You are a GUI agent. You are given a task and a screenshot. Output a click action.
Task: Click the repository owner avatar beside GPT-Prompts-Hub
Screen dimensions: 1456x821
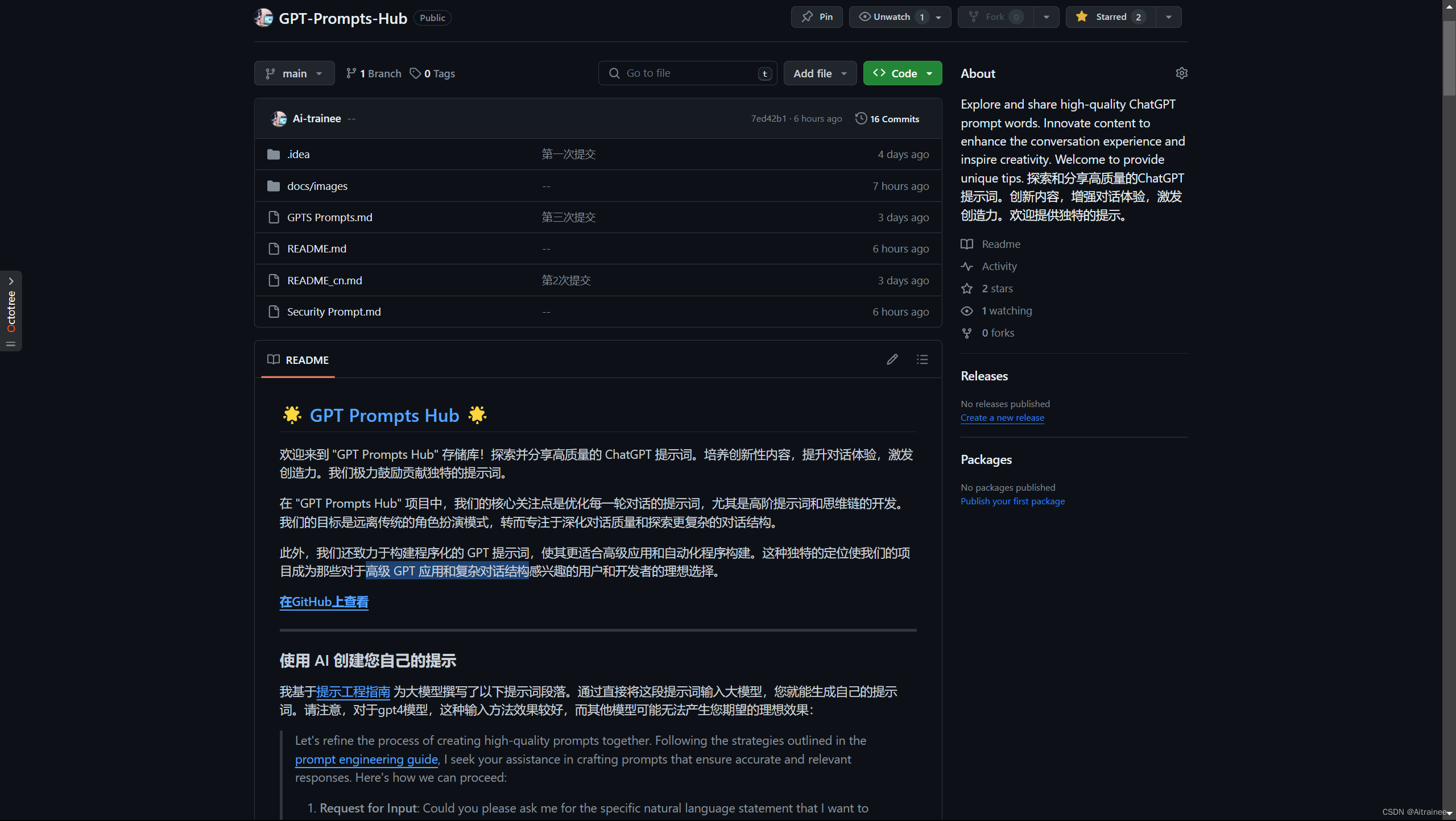click(263, 18)
